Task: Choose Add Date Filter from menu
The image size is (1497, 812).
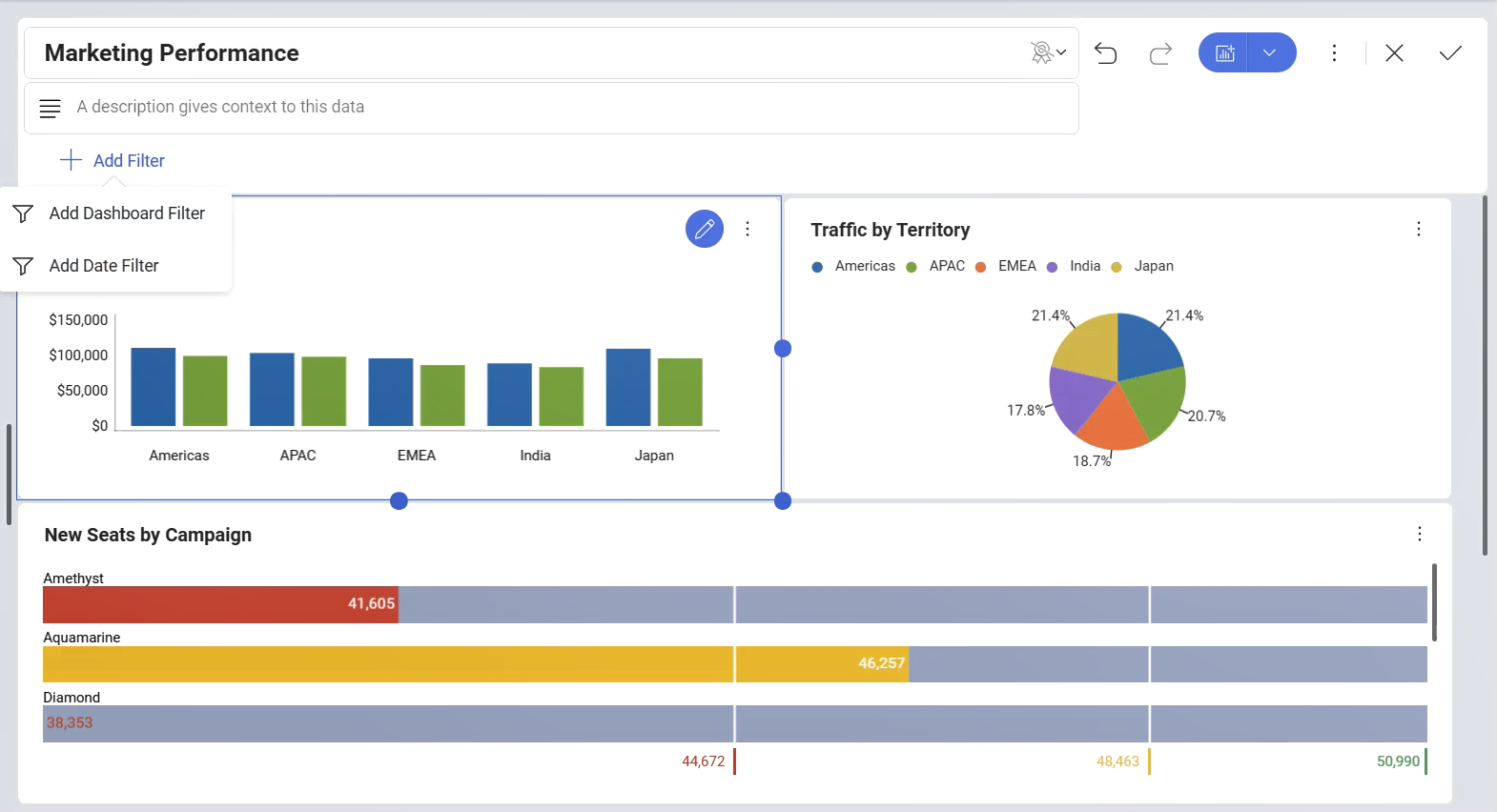Action: pyautogui.click(x=103, y=266)
